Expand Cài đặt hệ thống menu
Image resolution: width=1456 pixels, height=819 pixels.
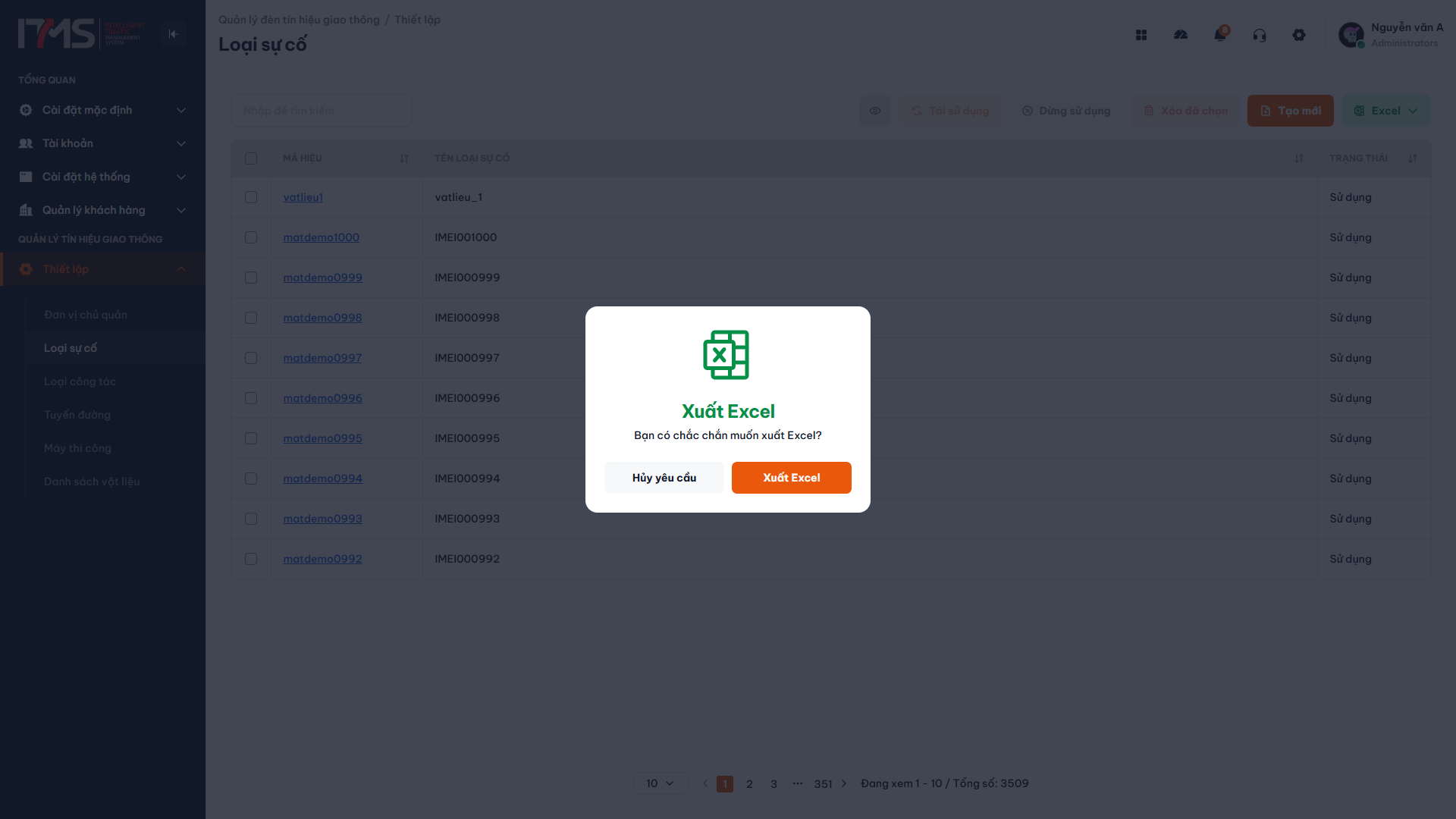[x=102, y=177]
